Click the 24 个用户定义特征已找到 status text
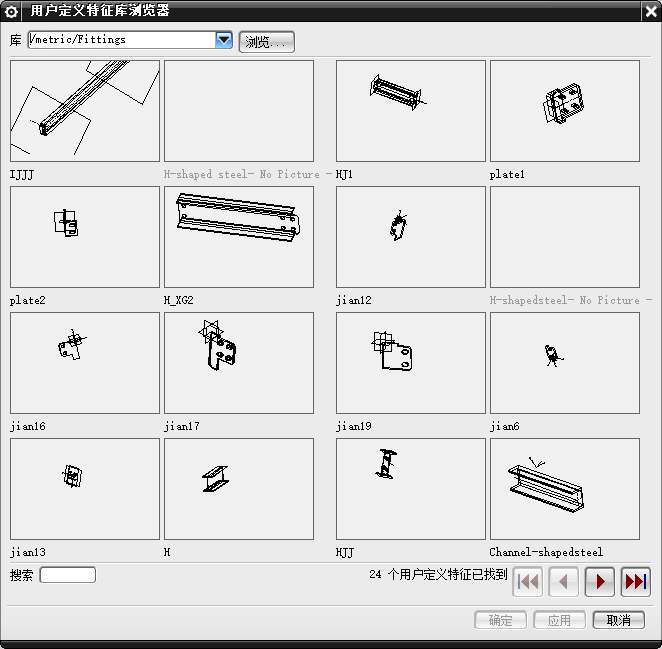The image size is (662, 649). pyautogui.click(x=438, y=574)
